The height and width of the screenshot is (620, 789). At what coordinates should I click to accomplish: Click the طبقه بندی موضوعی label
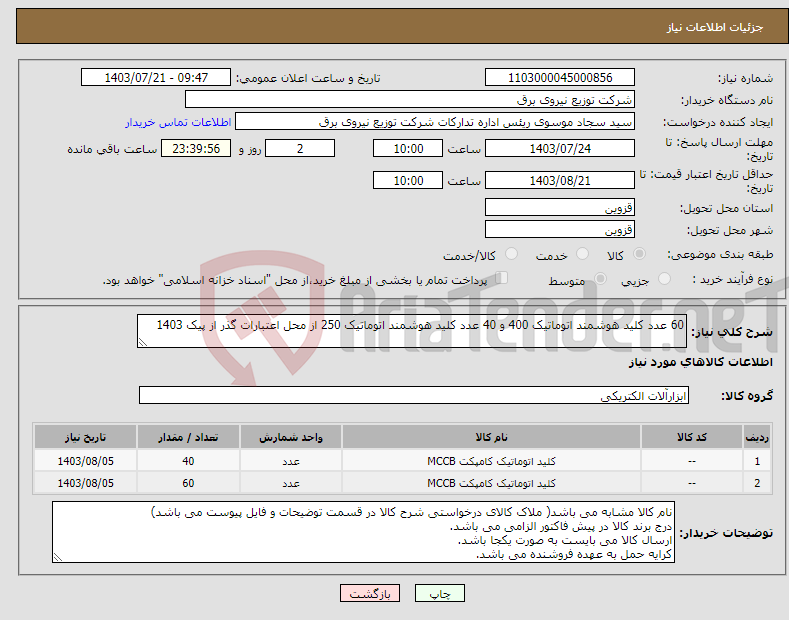[x=720, y=255]
